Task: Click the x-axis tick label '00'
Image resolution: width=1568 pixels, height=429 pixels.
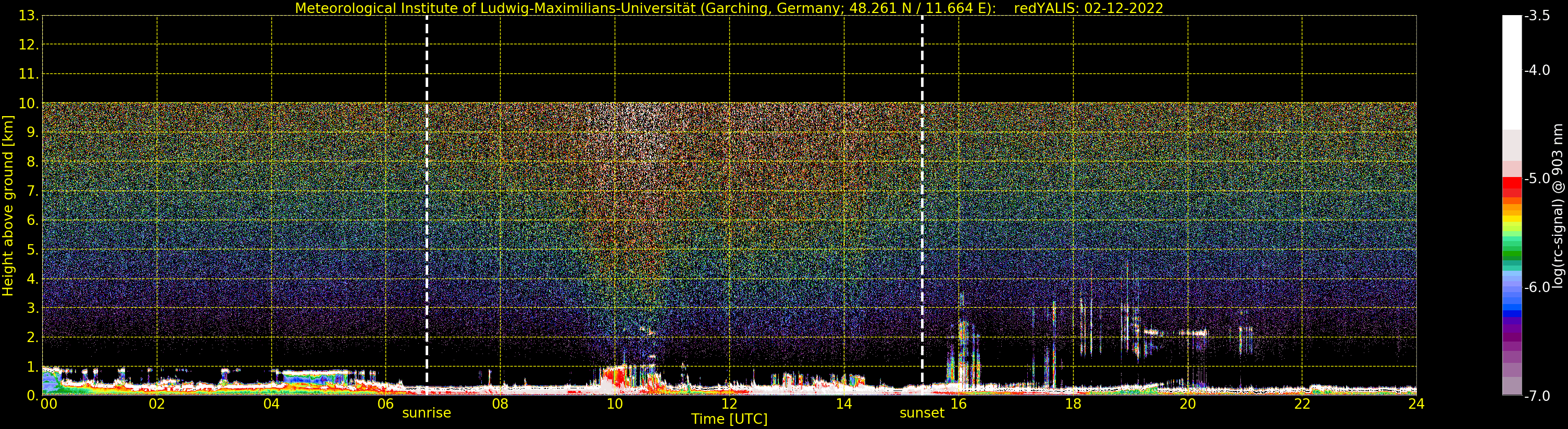Action: coord(48,404)
